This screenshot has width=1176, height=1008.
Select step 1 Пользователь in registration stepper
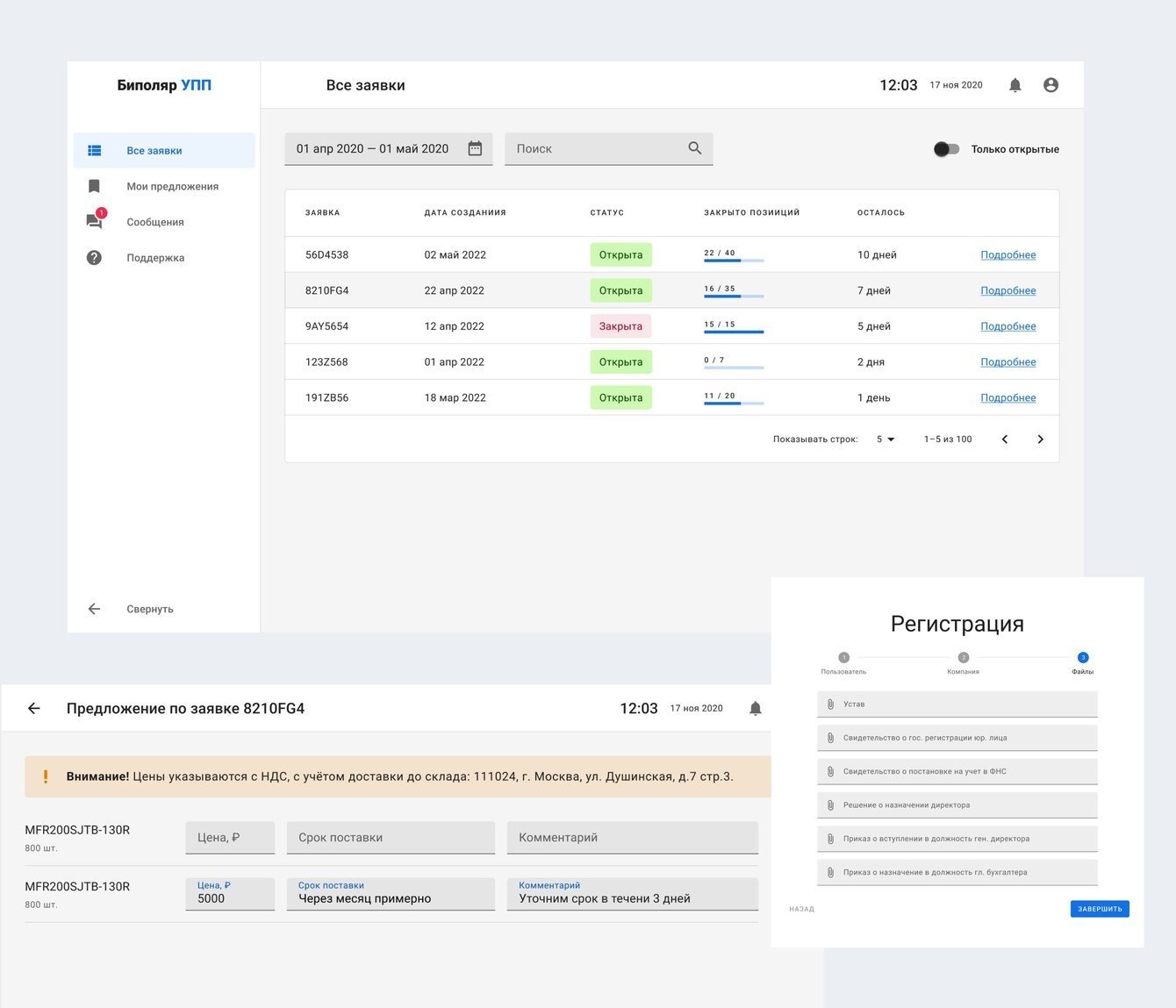pos(843,658)
